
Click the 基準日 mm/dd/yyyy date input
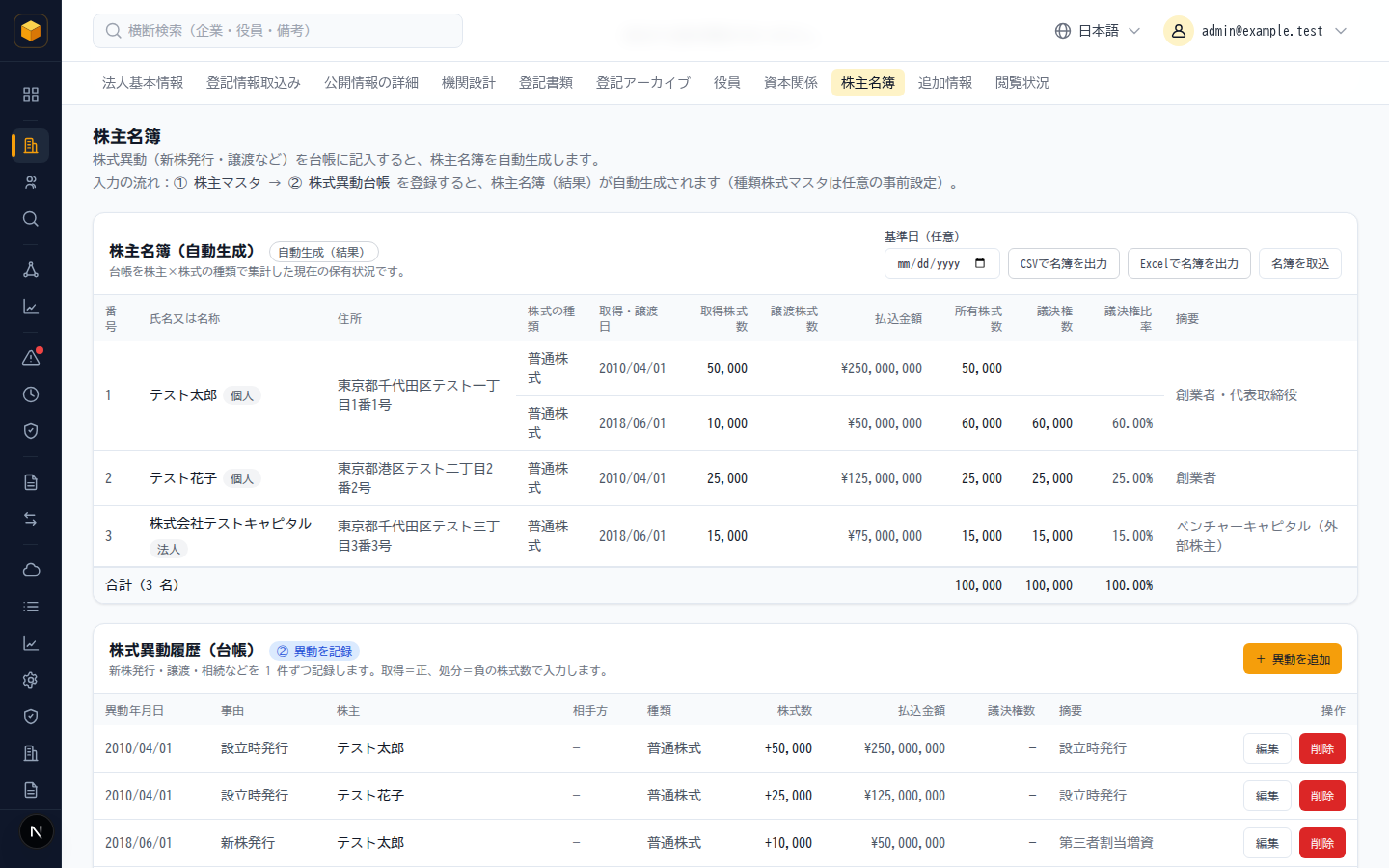click(942, 263)
